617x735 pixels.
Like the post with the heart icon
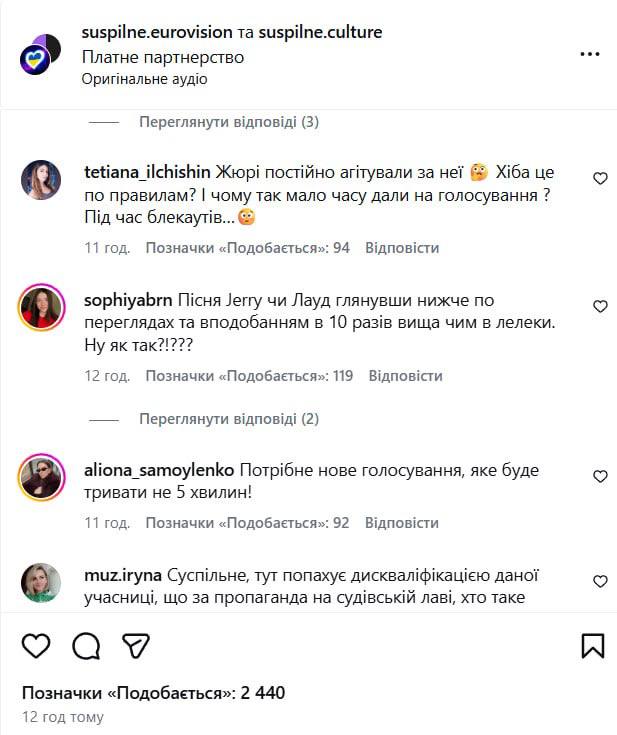pyautogui.click(x=36, y=645)
